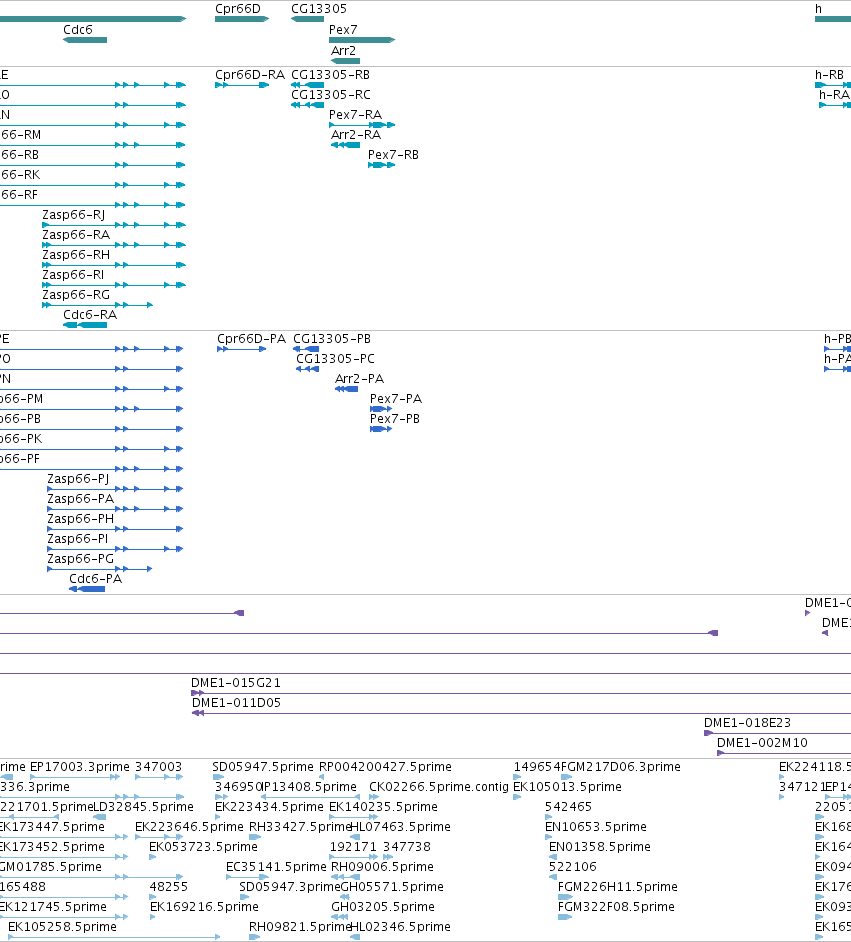The width and height of the screenshot is (851, 942).
Task: Select the RP004200427.5prime EST
Action: [x=321, y=777]
